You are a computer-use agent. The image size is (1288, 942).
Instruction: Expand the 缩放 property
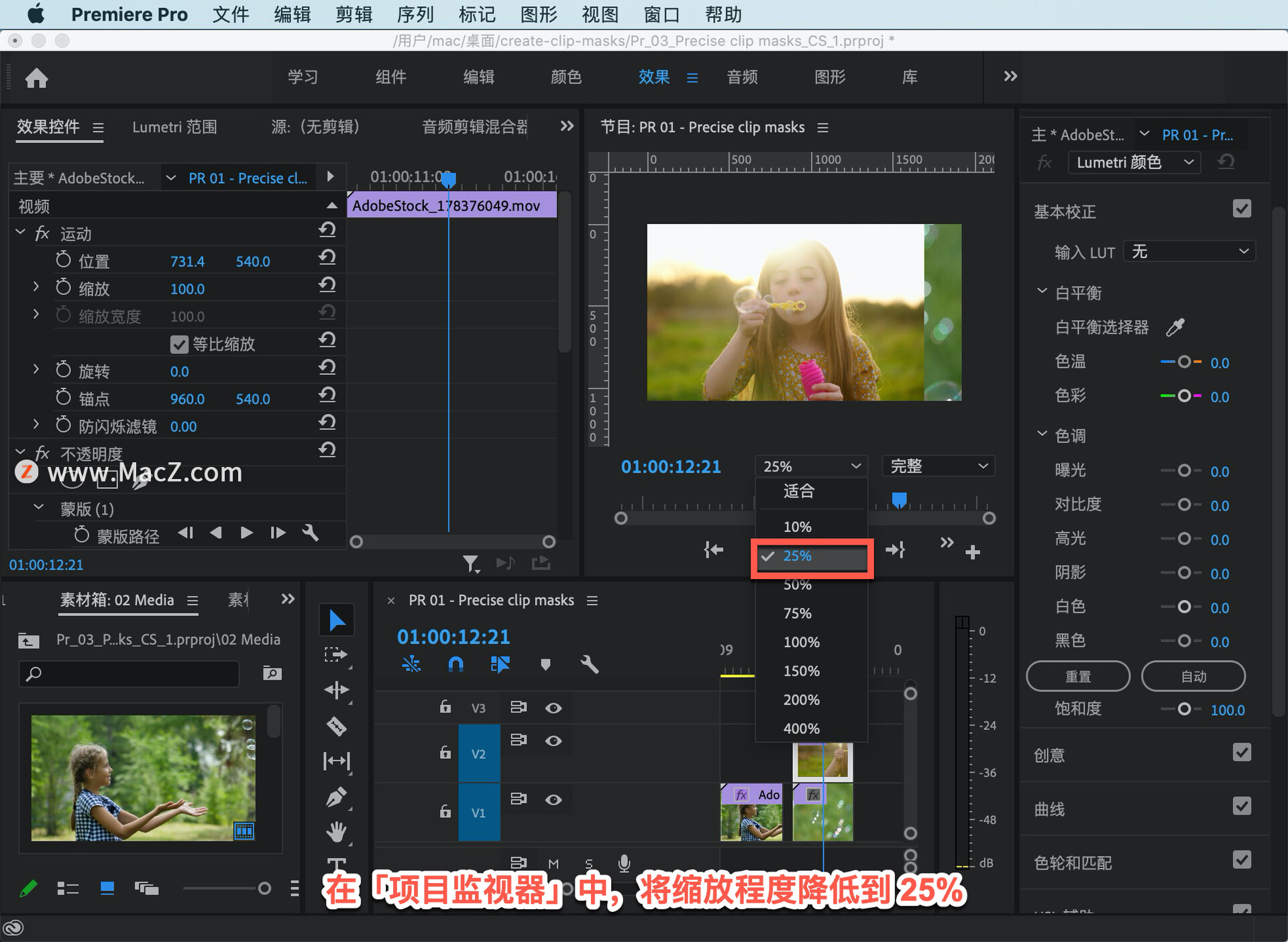coord(36,287)
